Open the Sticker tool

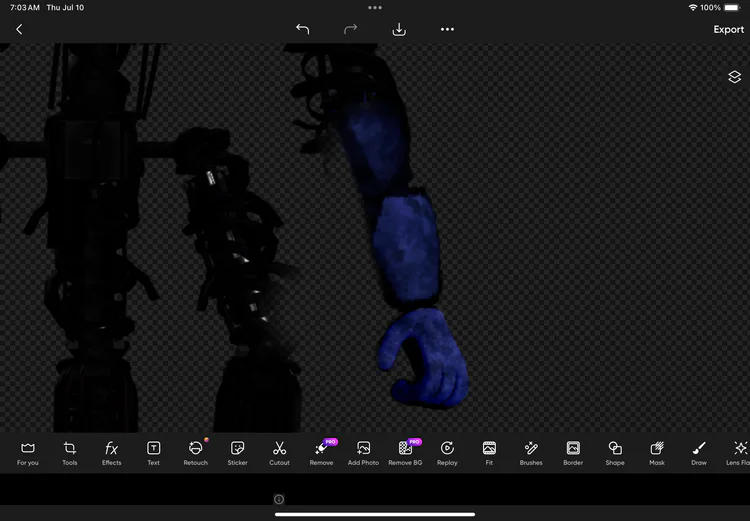coord(238,453)
